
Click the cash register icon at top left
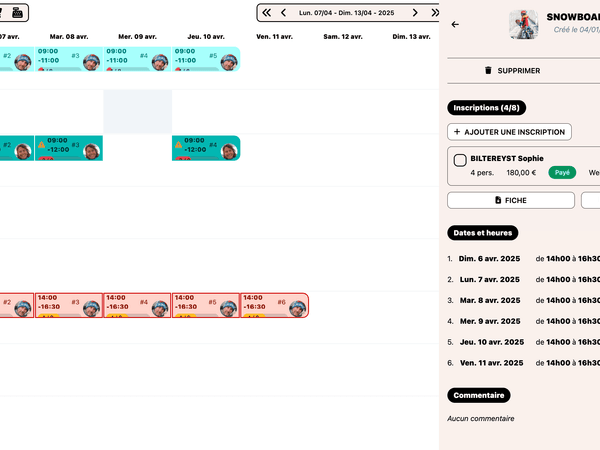point(18,12)
